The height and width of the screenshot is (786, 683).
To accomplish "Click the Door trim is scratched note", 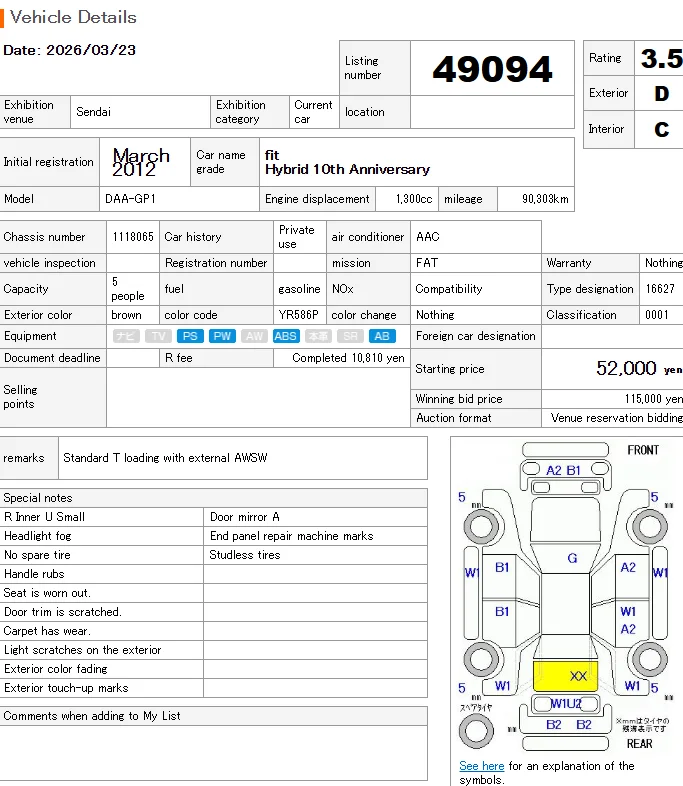I will click(63, 612).
